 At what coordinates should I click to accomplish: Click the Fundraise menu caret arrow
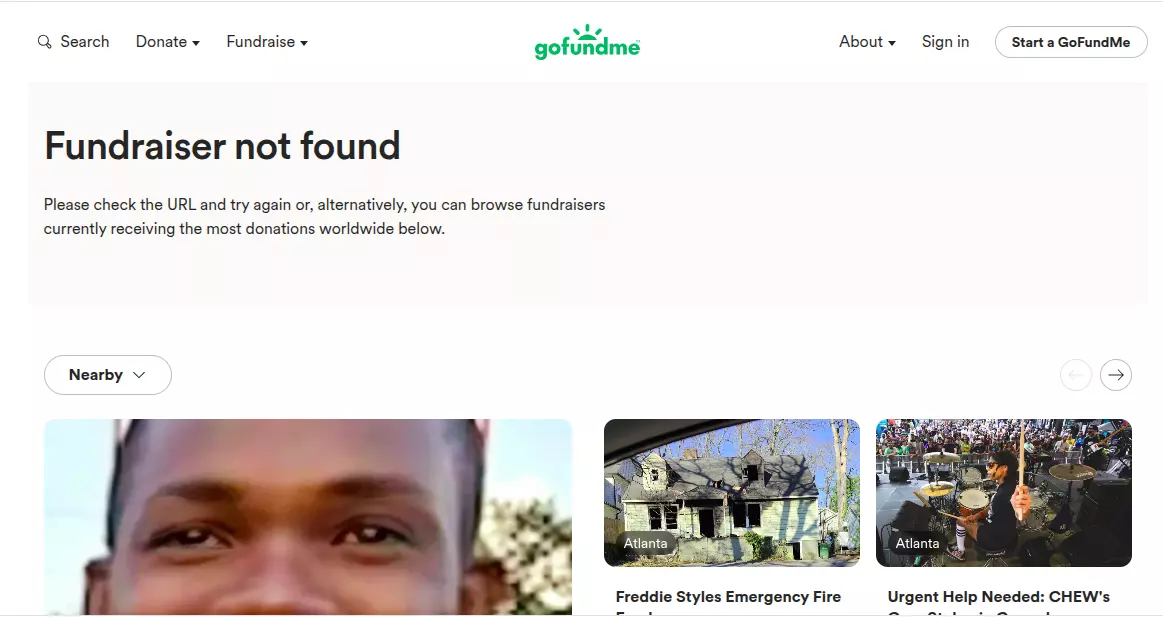pyautogui.click(x=304, y=43)
